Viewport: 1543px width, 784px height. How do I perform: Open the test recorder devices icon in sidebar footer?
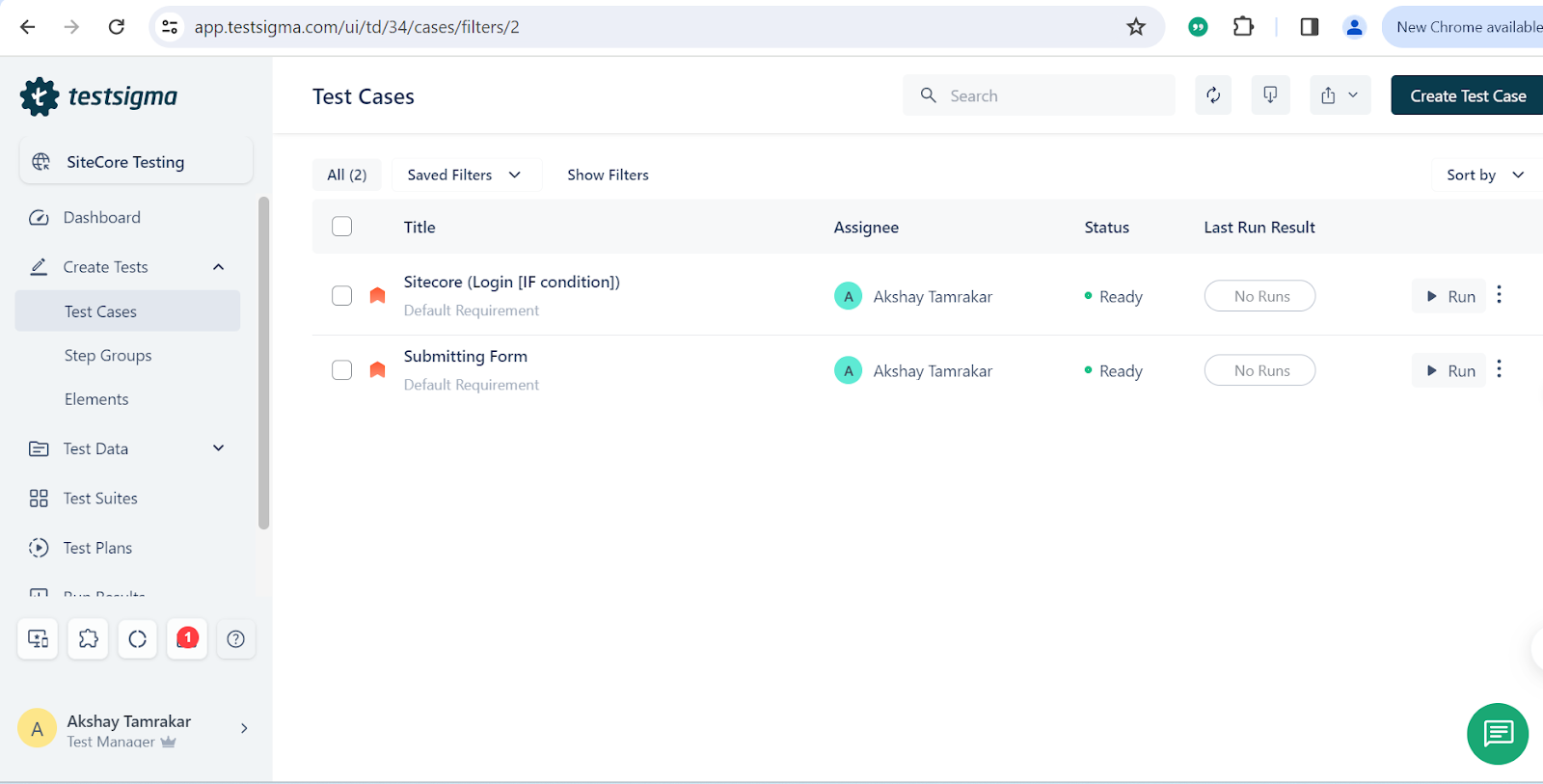(x=39, y=638)
